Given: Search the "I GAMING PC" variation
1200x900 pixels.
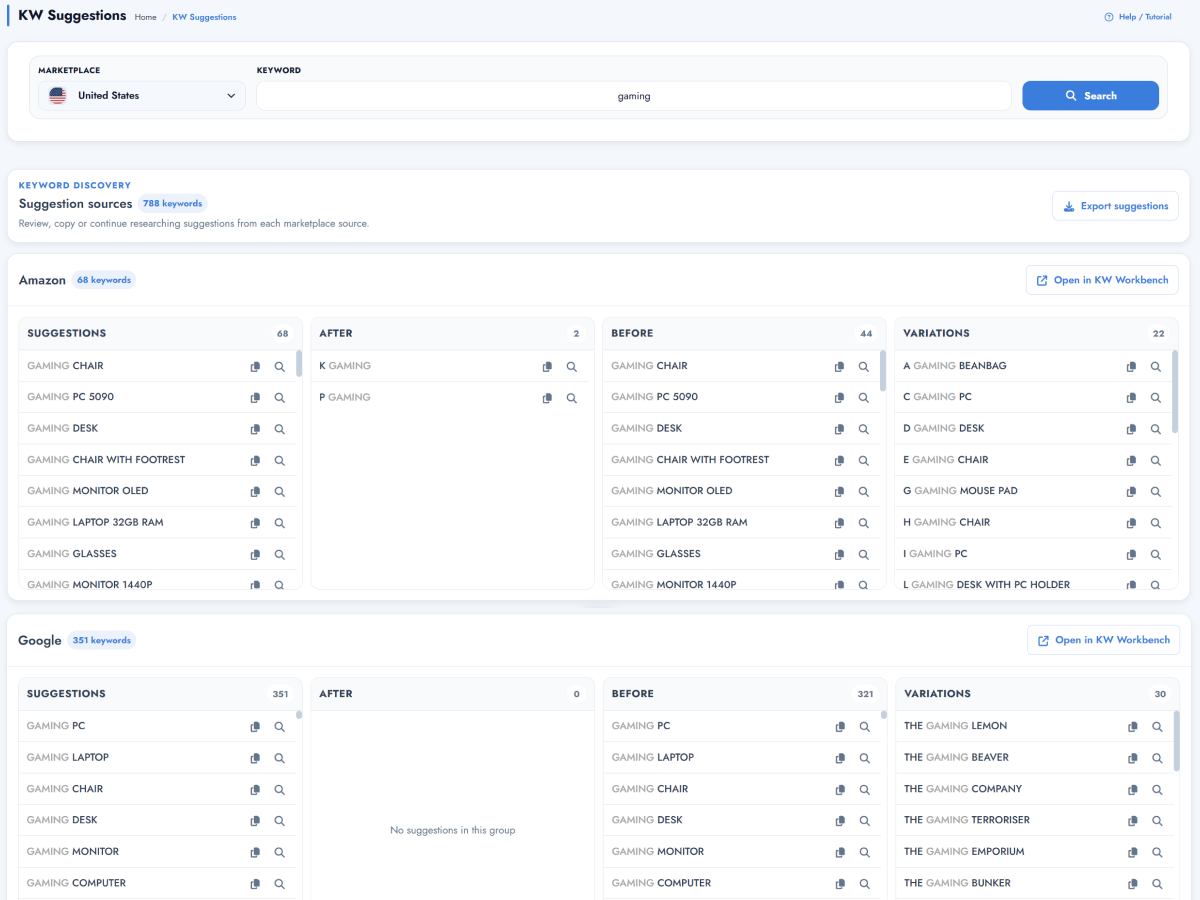Looking at the screenshot, I should [1156, 555].
